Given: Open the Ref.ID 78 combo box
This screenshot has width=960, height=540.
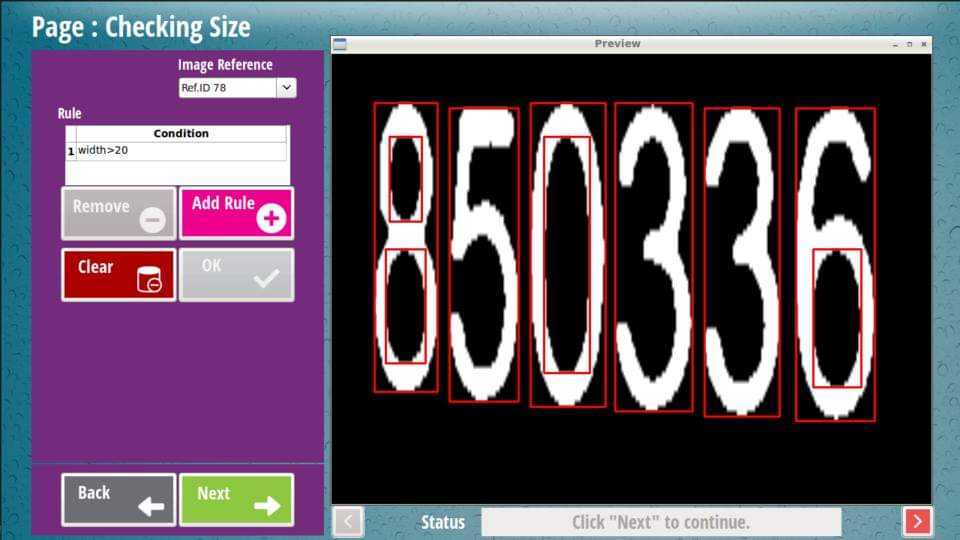Looking at the screenshot, I should [227, 88].
